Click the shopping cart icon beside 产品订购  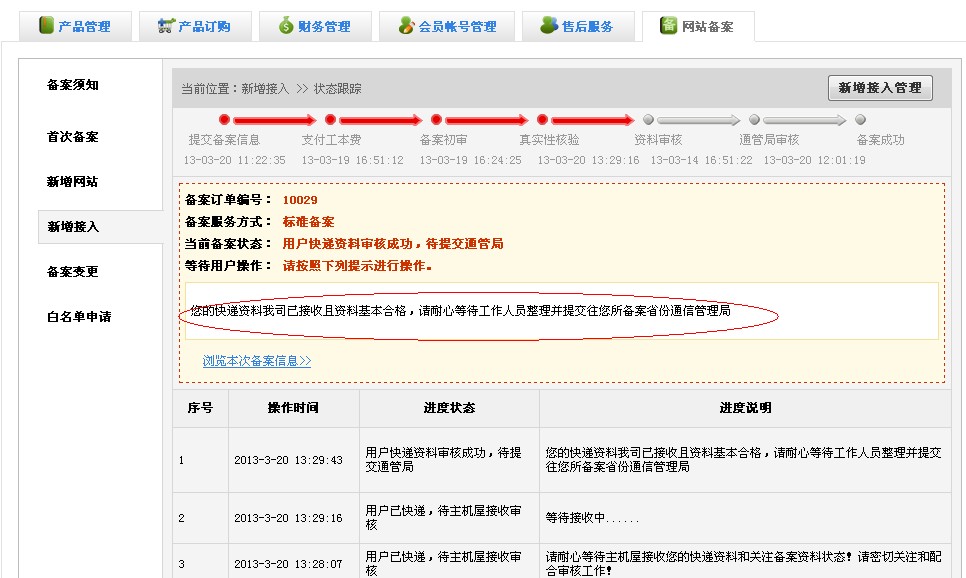[166, 25]
